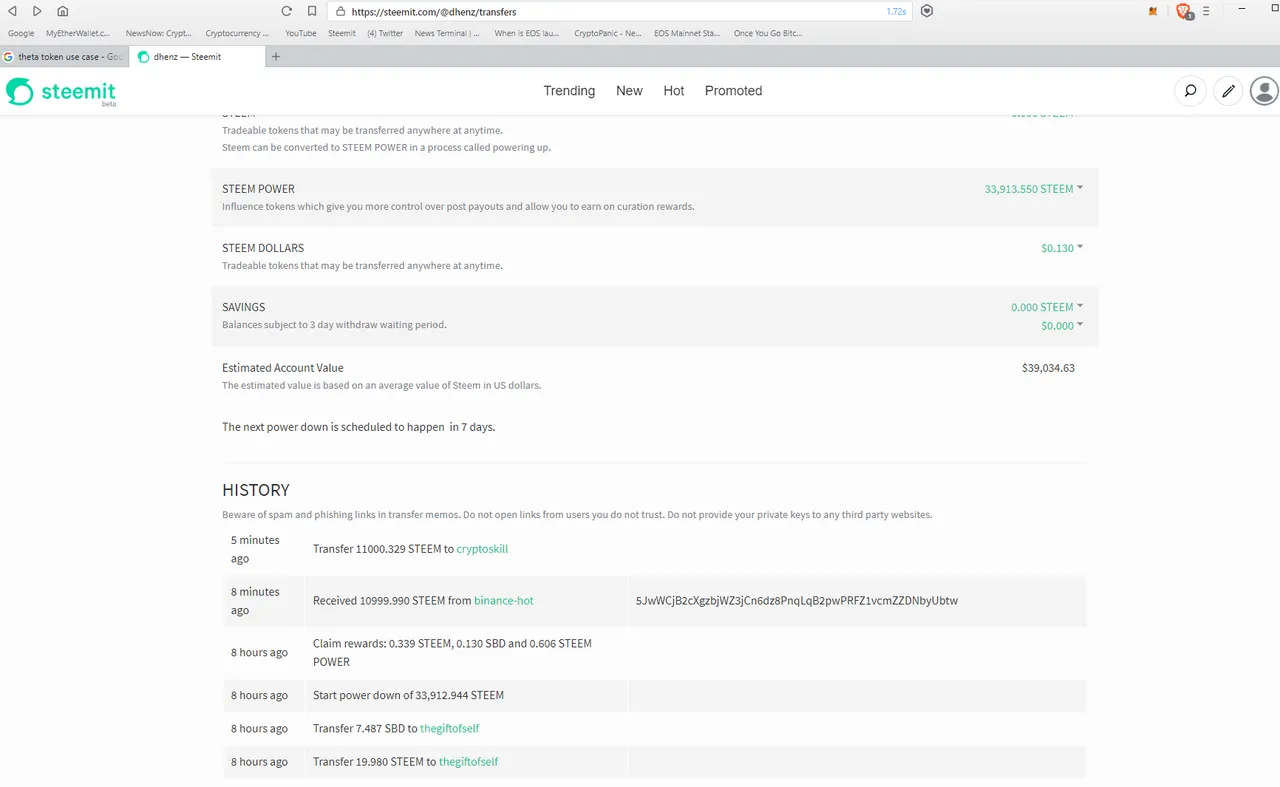The image size is (1280, 787).
Task: Open the browser hamburger menu
Action: pyautogui.click(x=1205, y=11)
